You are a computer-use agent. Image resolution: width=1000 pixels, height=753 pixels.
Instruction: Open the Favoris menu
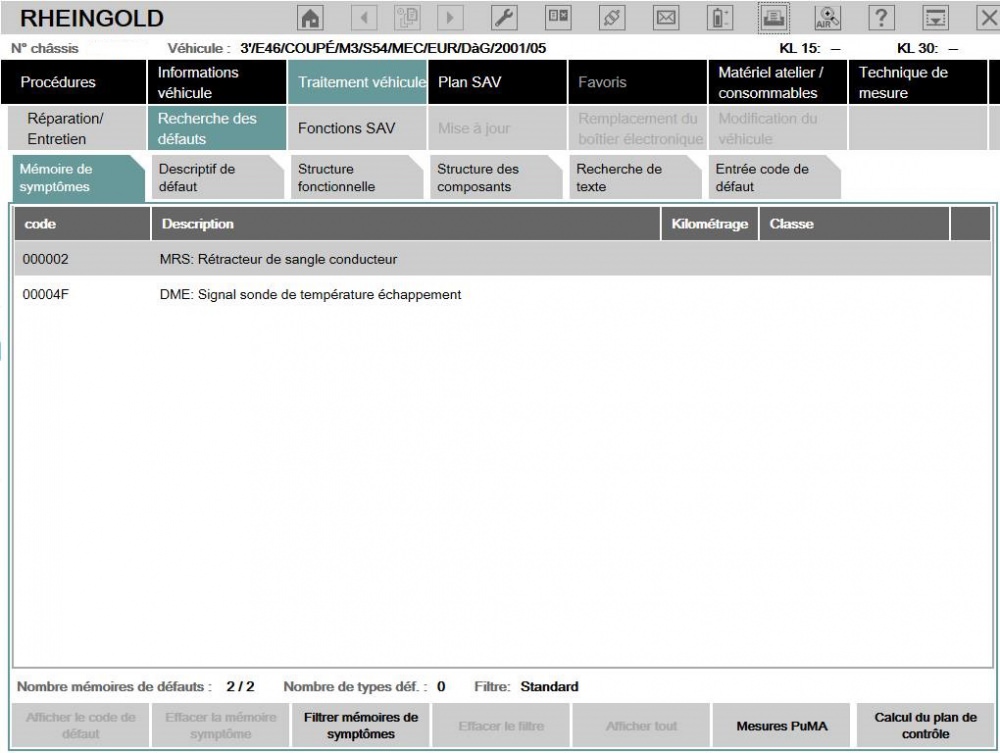(x=638, y=82)
